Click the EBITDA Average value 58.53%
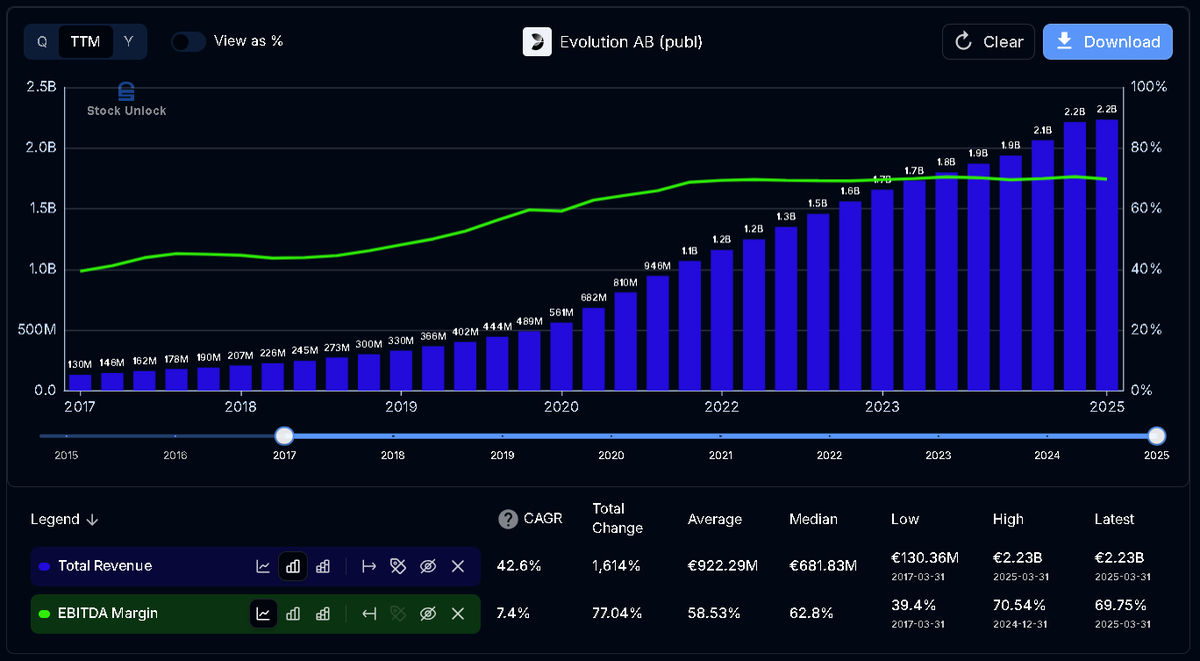 click(714, 613)
